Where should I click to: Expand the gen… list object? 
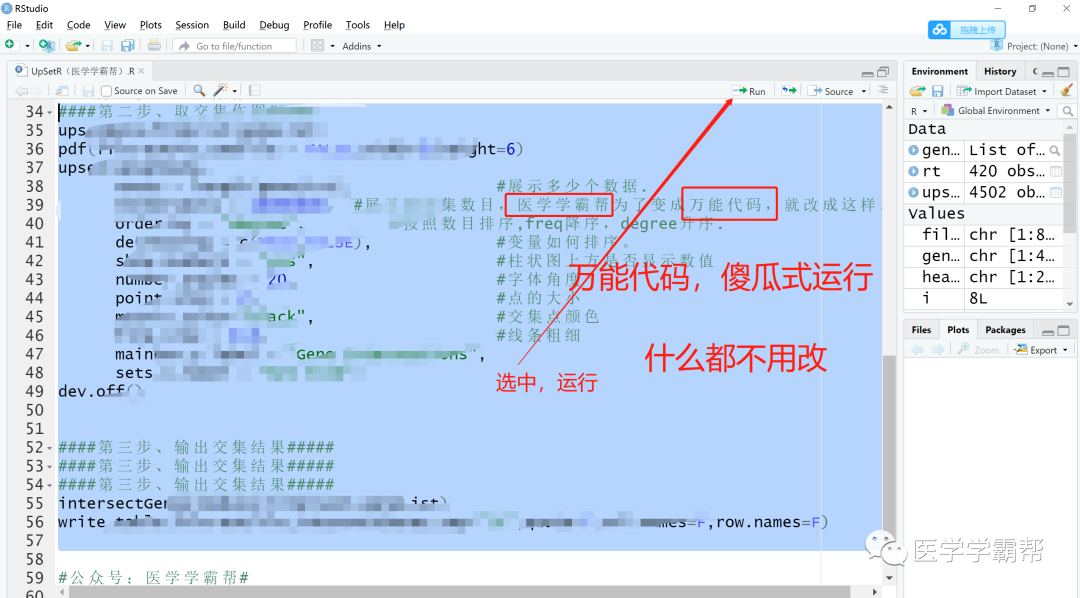point(913,150)
